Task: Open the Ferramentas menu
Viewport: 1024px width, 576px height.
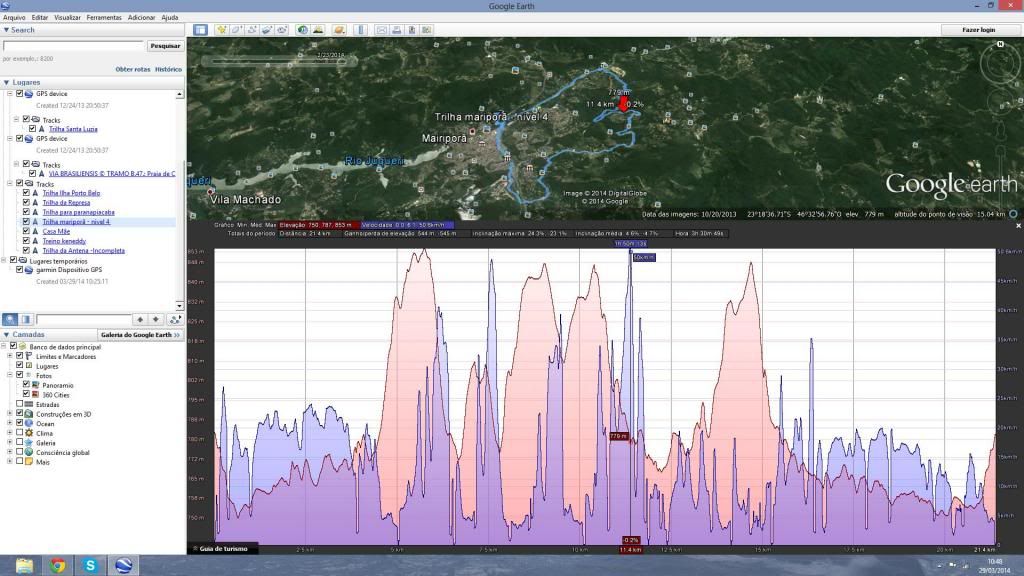Action: coord(104,17)
